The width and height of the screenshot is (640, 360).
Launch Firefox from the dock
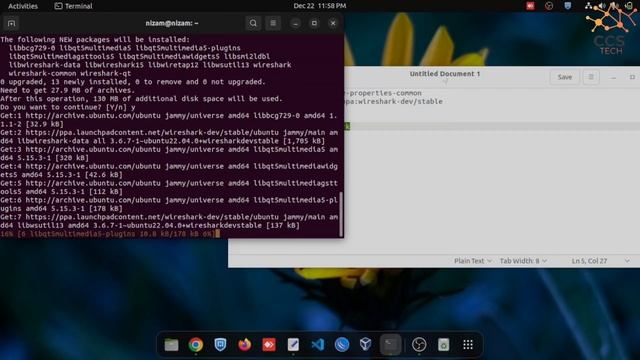[244, 345]
